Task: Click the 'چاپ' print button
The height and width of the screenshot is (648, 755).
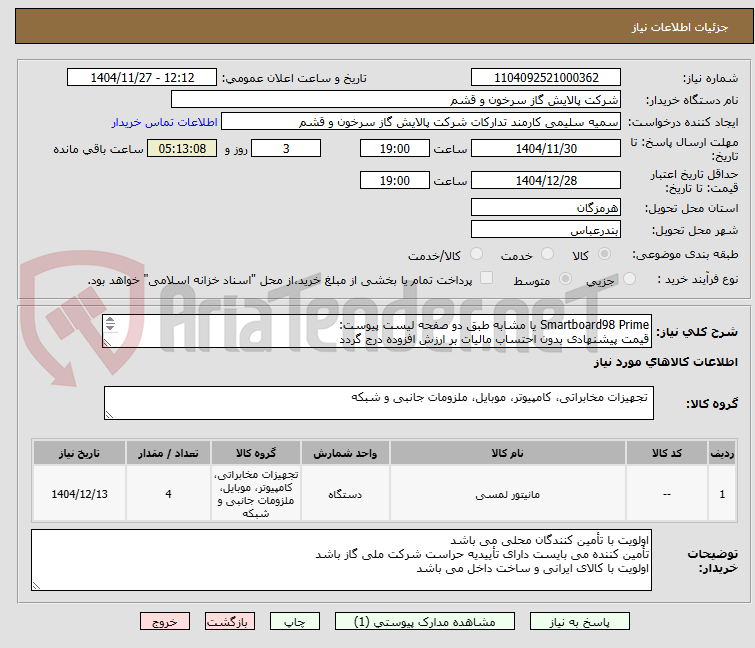Action: tap(295, 621)
